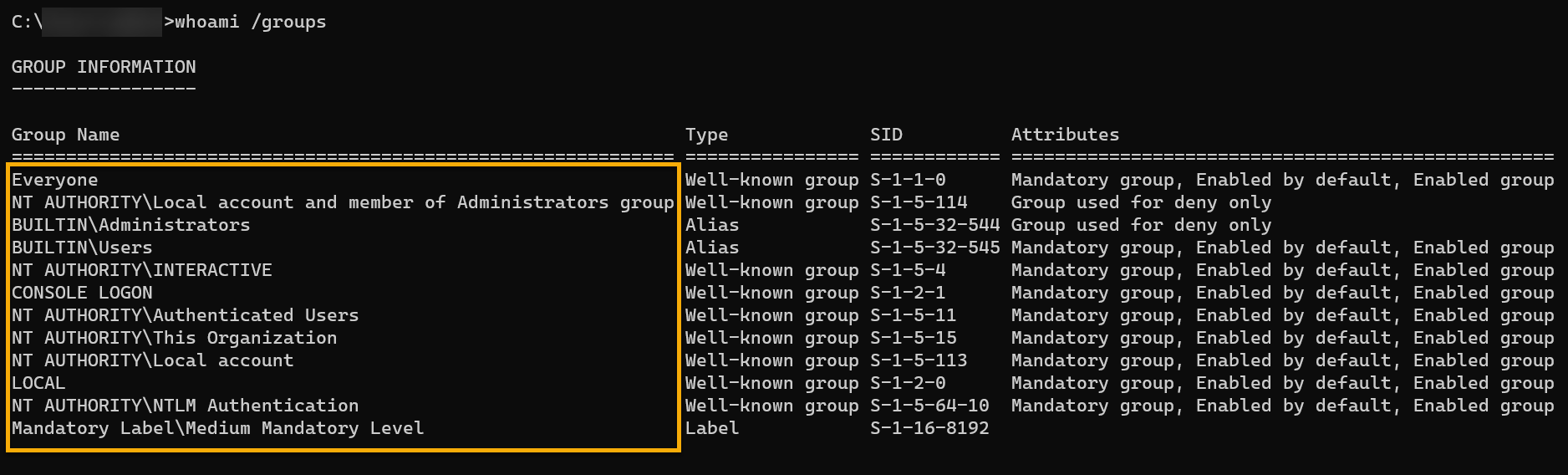Click the NT AUTHORITY\NTLM Authentication entry
Screen dimensions: 1568x475
(x=185, y=406)
